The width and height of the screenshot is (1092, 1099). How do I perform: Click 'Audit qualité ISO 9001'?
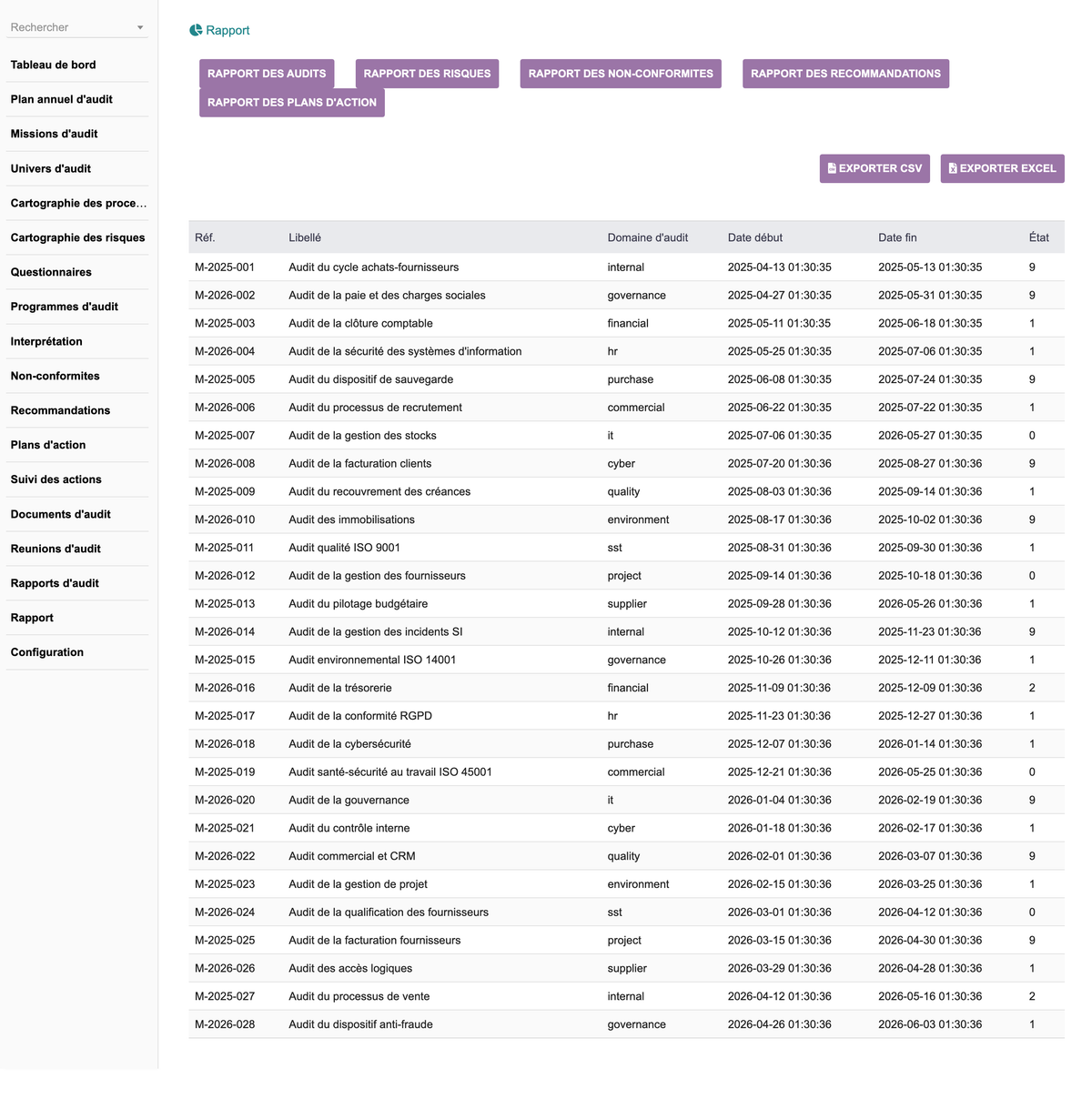point(344,548)
